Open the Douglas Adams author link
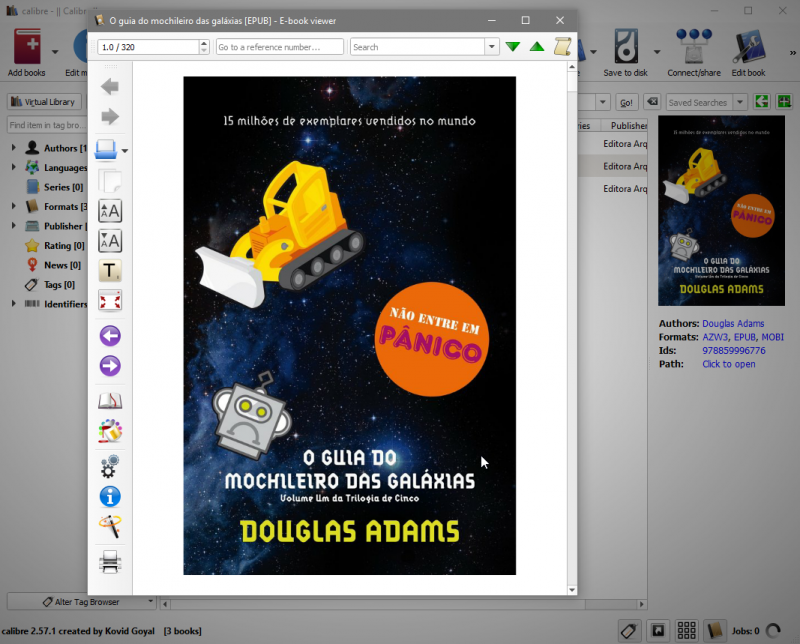The height and width of the screenshot is (644, 800). (x=733, y=324)
